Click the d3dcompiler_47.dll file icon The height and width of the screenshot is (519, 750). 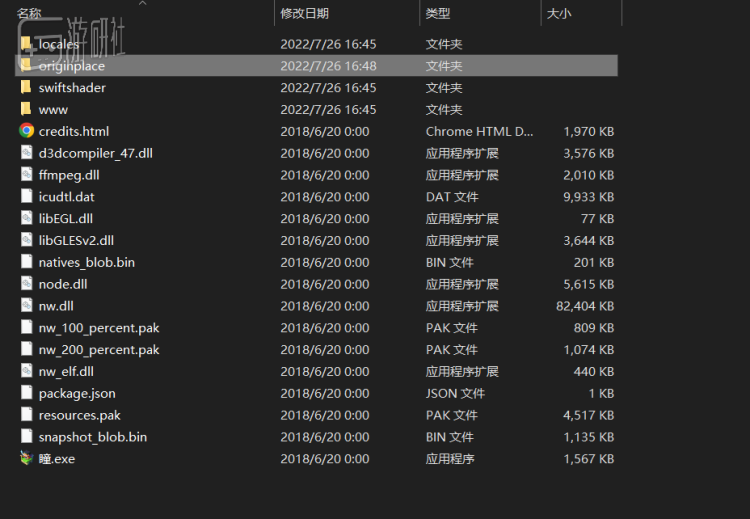[x=26, y=153]
